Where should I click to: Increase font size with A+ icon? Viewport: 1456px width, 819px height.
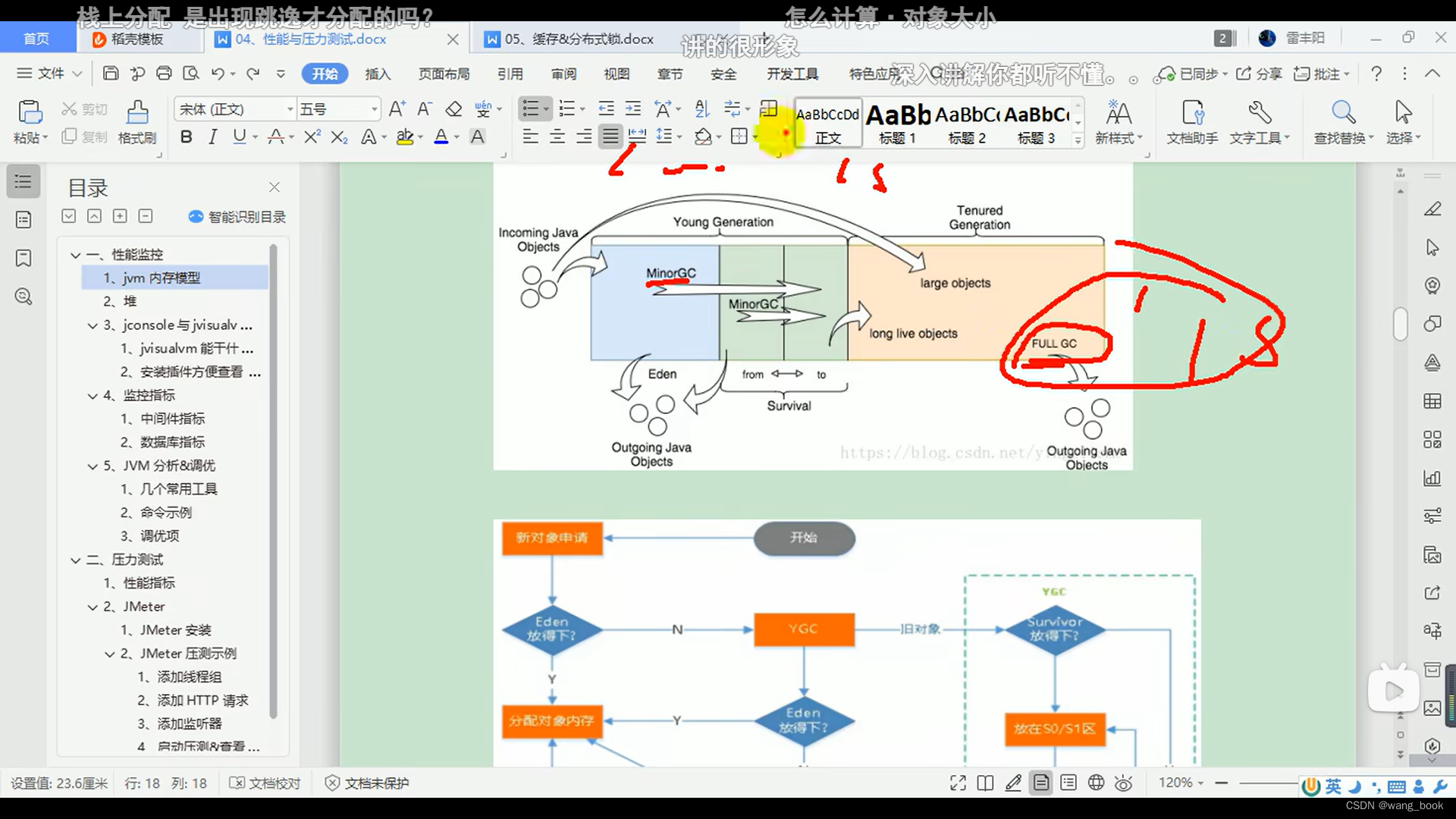pos(397,109)
